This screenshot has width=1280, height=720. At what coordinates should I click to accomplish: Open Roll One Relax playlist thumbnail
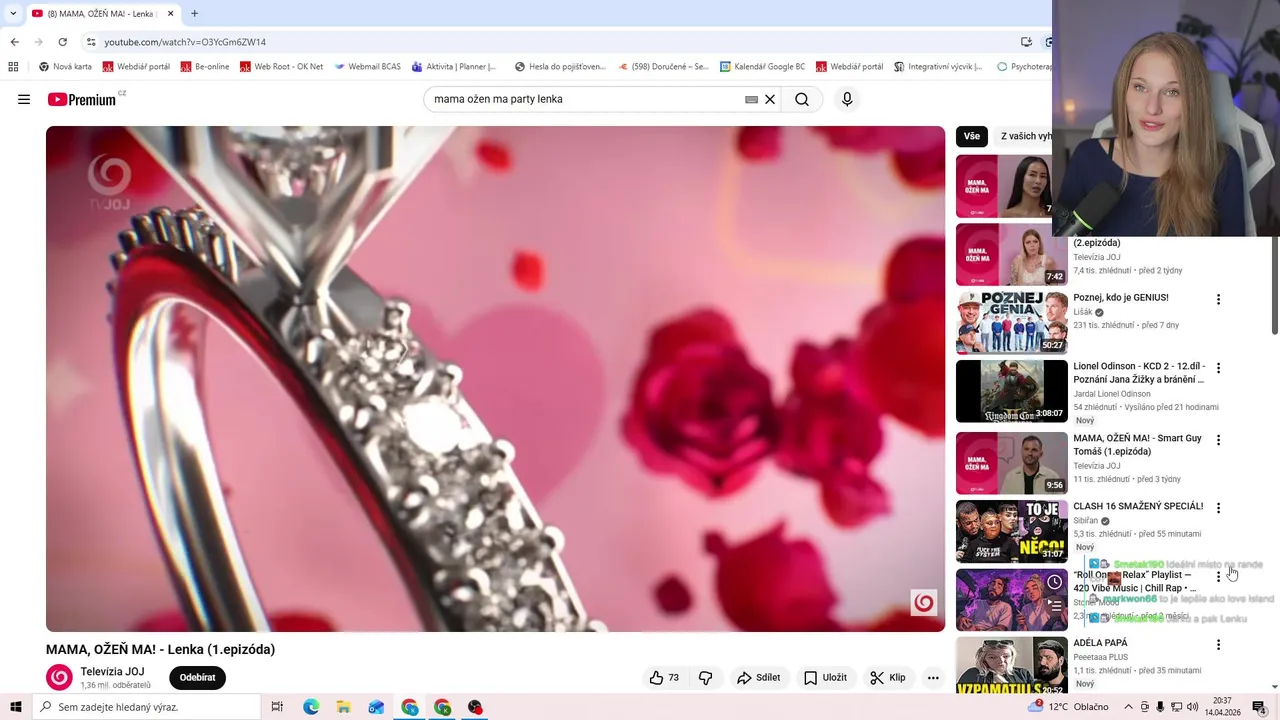pyautogui.click(x=1012, y=600)
